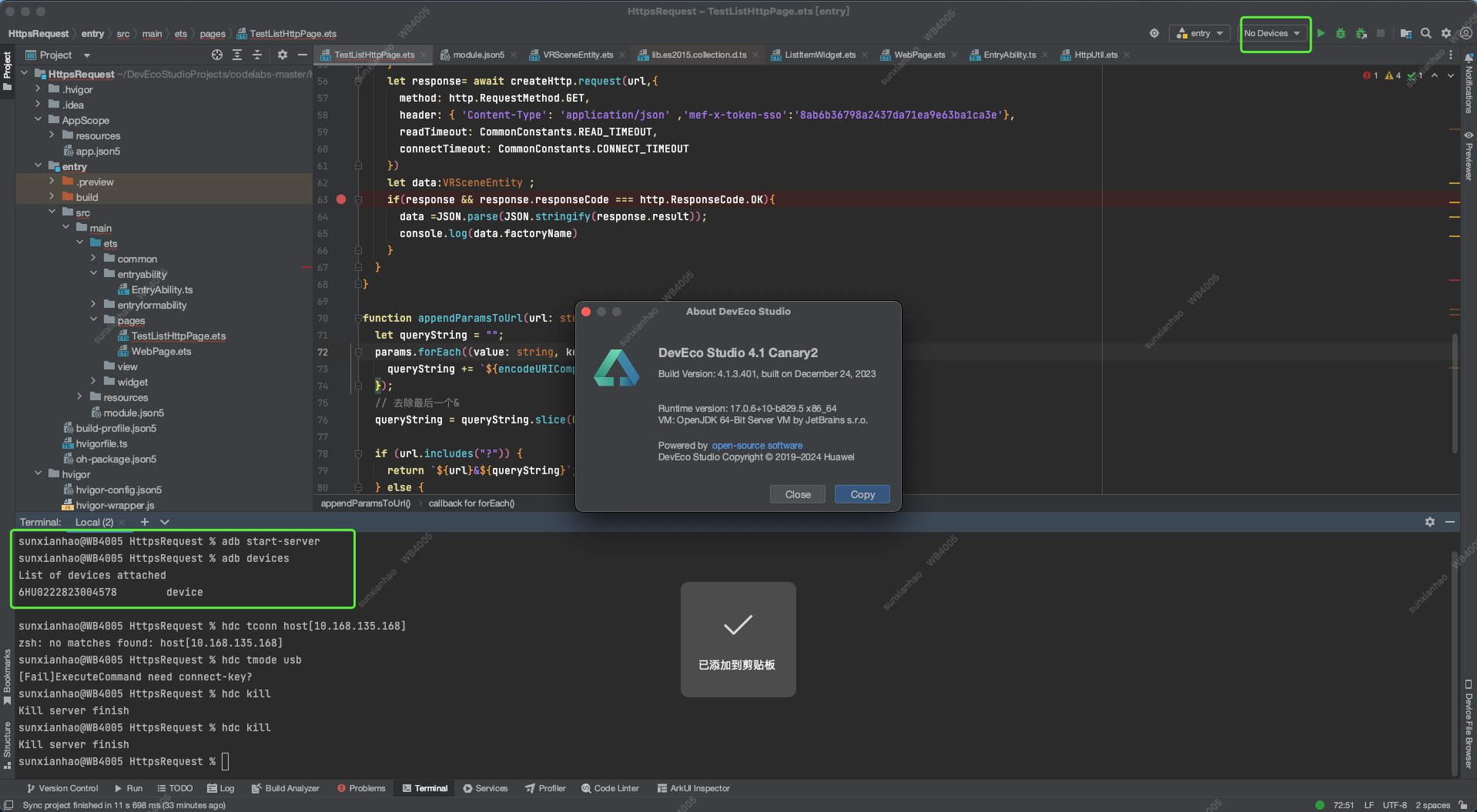
Task: Switch to HttpUtil.ets editor tab
Action: pos(1095,55)
